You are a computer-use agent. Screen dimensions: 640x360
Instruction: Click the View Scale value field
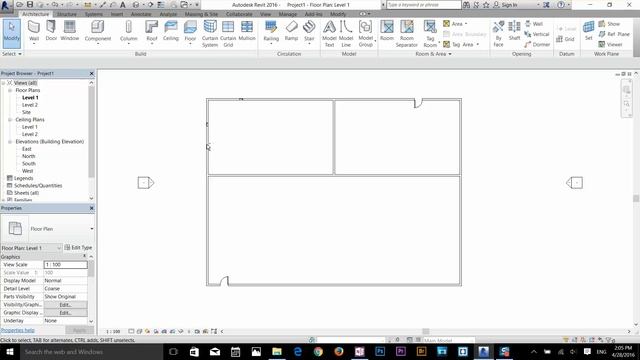tap(65, 264)
